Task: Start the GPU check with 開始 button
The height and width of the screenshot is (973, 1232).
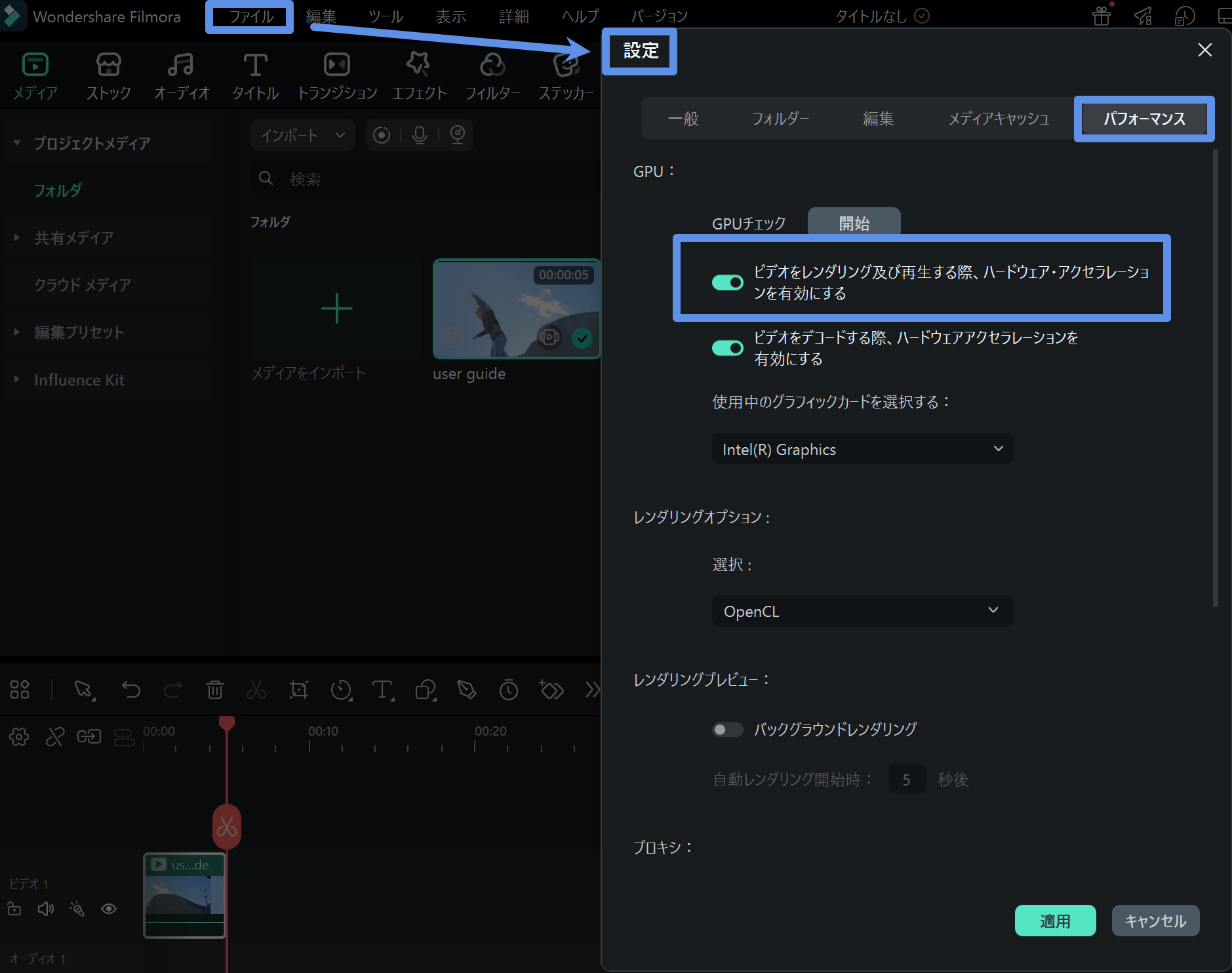Action: pyautogui.click(x=854, y=222)
